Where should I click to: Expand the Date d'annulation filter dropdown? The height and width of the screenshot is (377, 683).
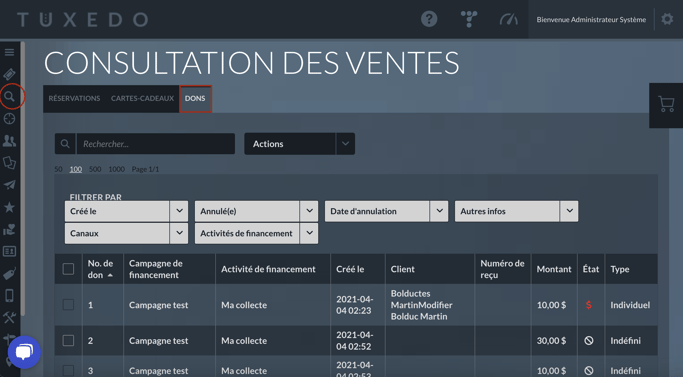pos(386,211)
